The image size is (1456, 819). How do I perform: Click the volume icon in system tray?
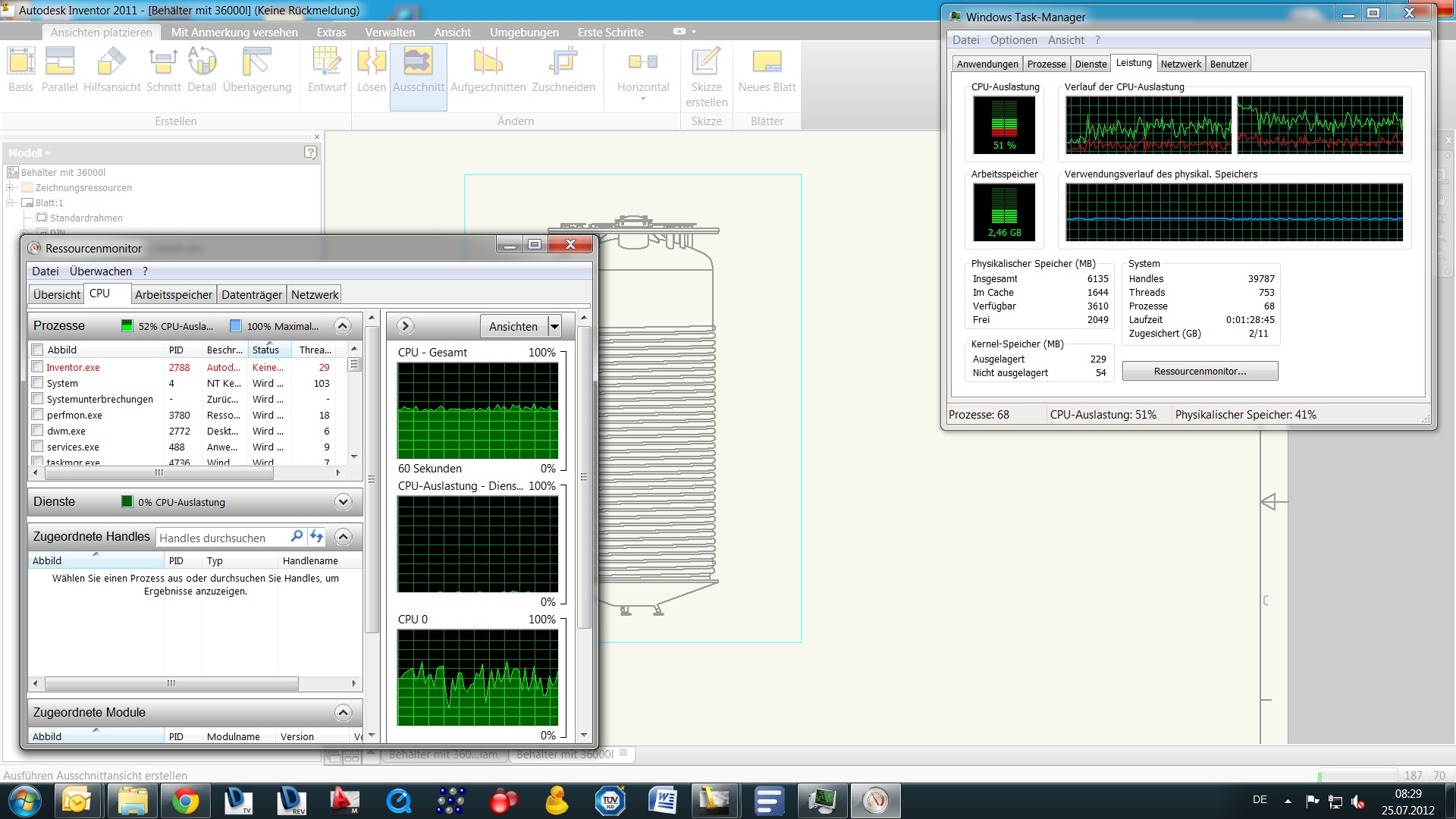click(x=1358, y=801)
